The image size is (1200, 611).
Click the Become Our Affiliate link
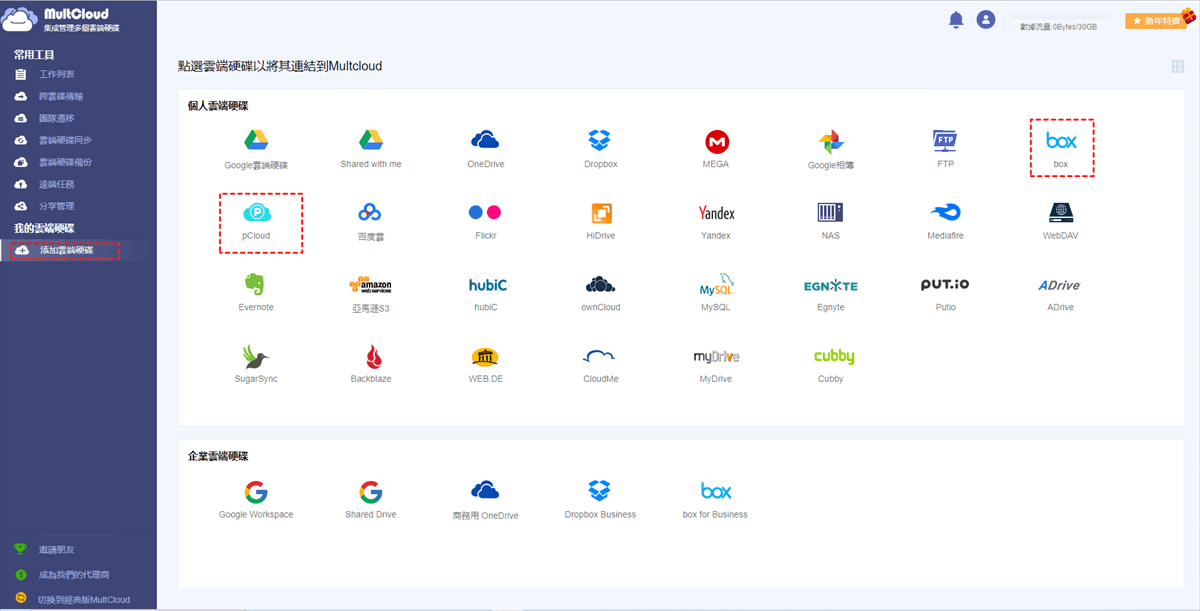[74, 575]
